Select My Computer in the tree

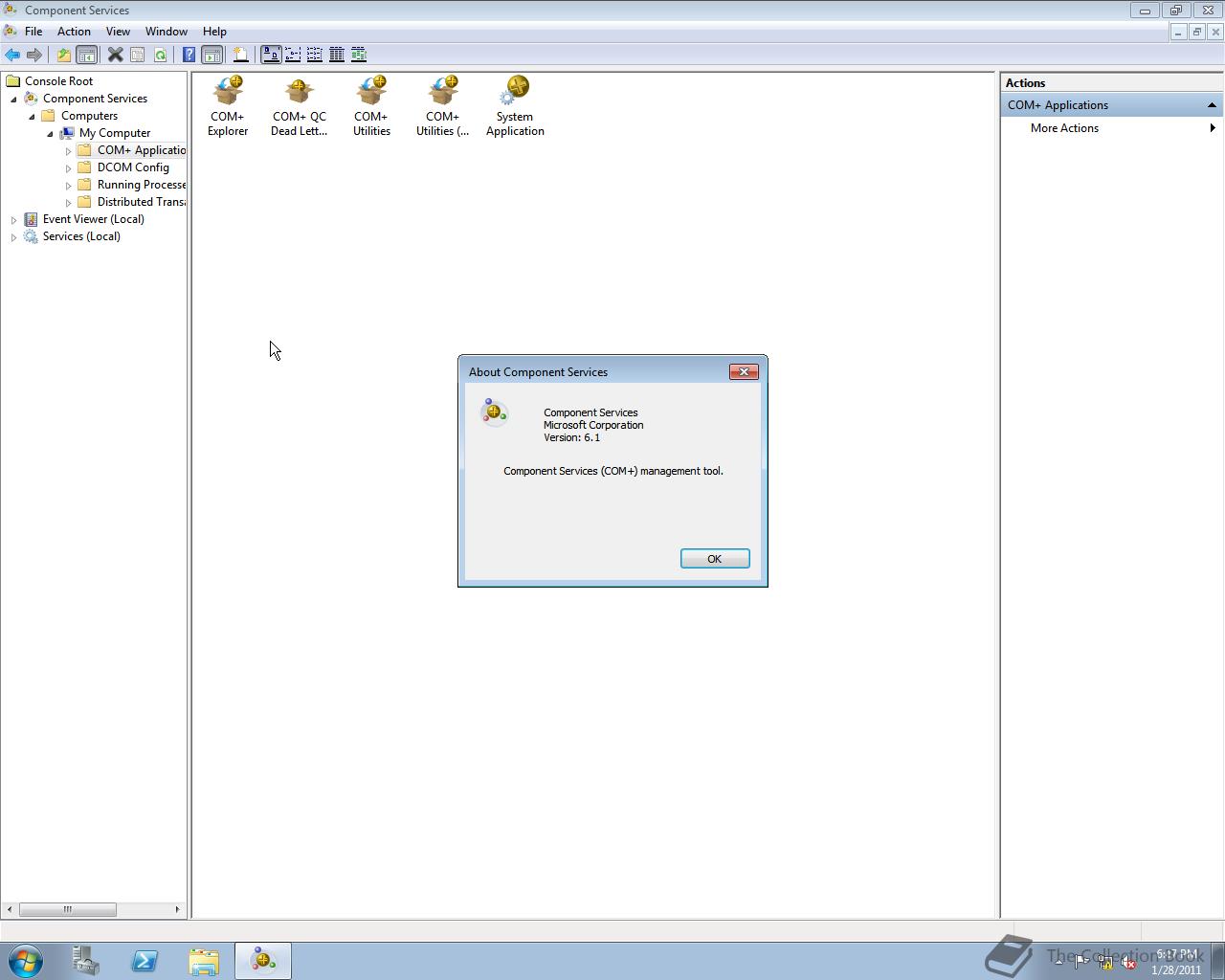coord(115,133)
